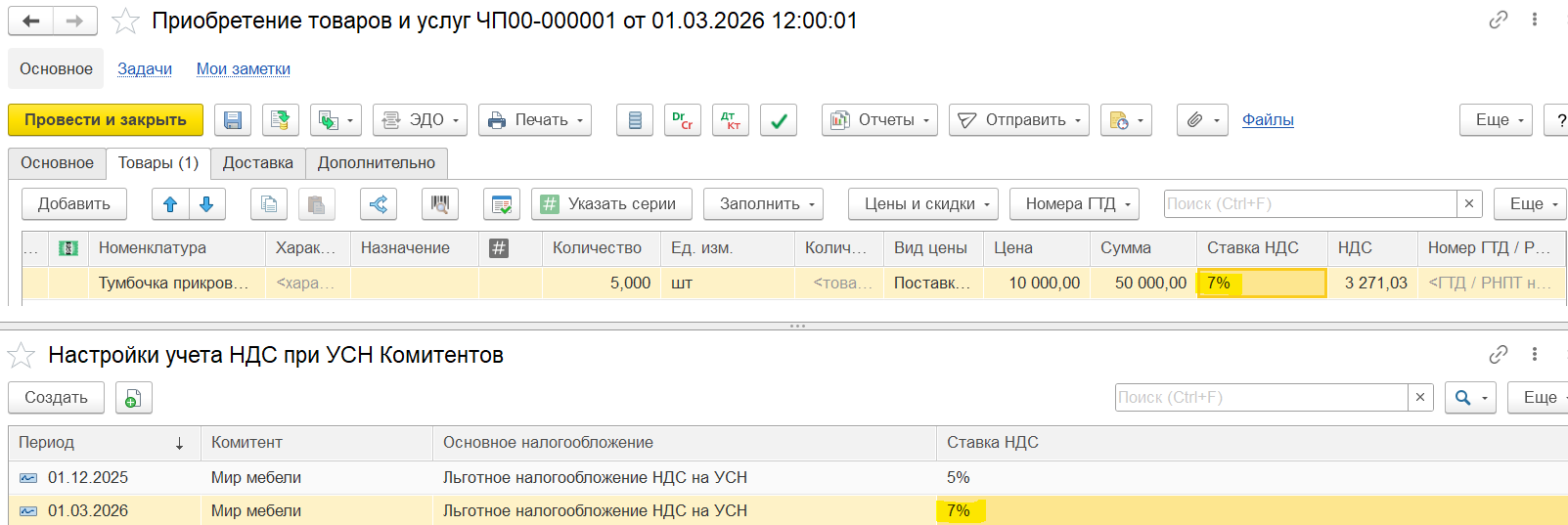The height and width of the screenshot is (525, 1568).
Task: Click the barcode search icon
Action: click(440, 204)
